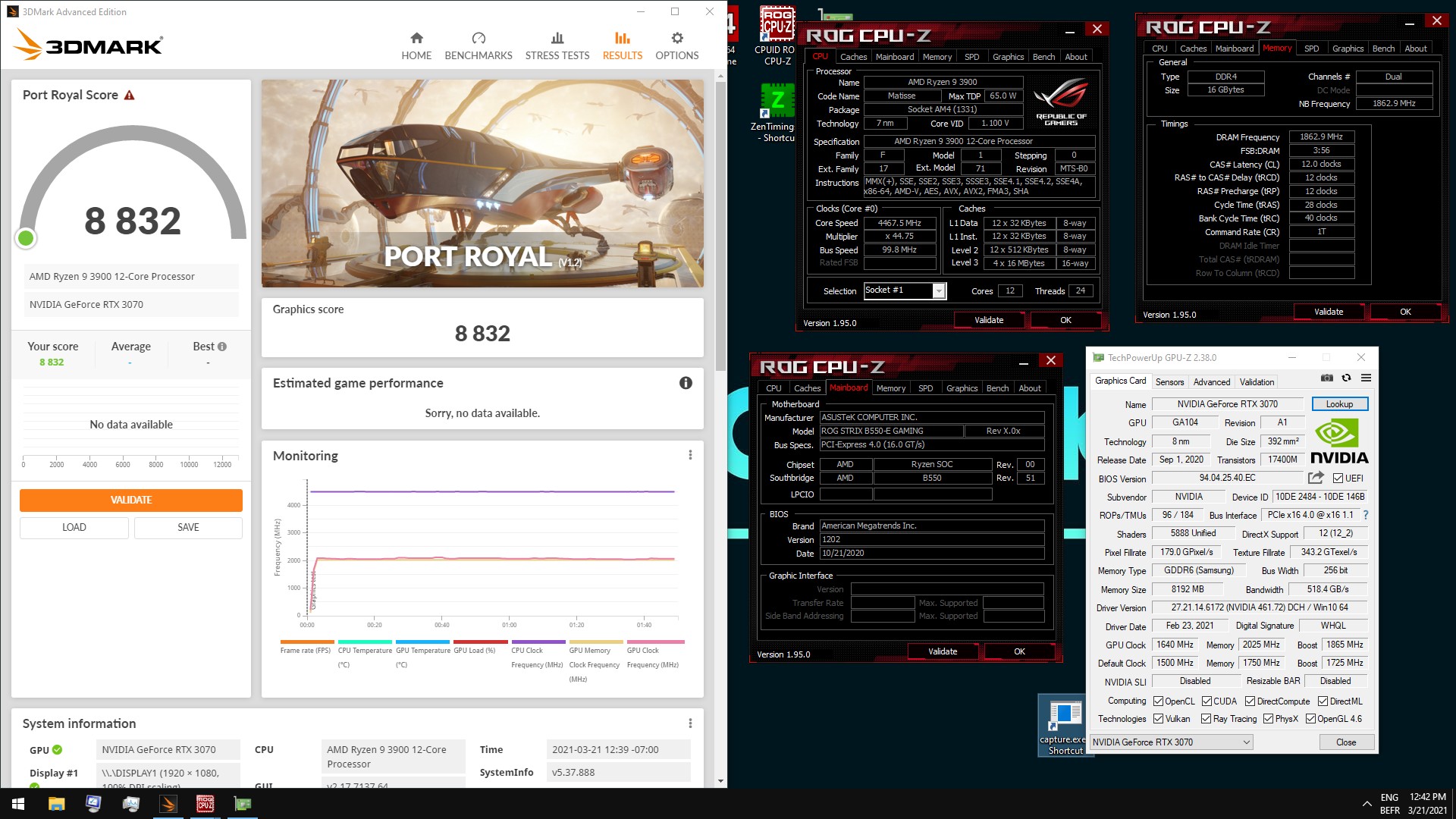Click the green GPU check mark icon

[x=57, y=750]
